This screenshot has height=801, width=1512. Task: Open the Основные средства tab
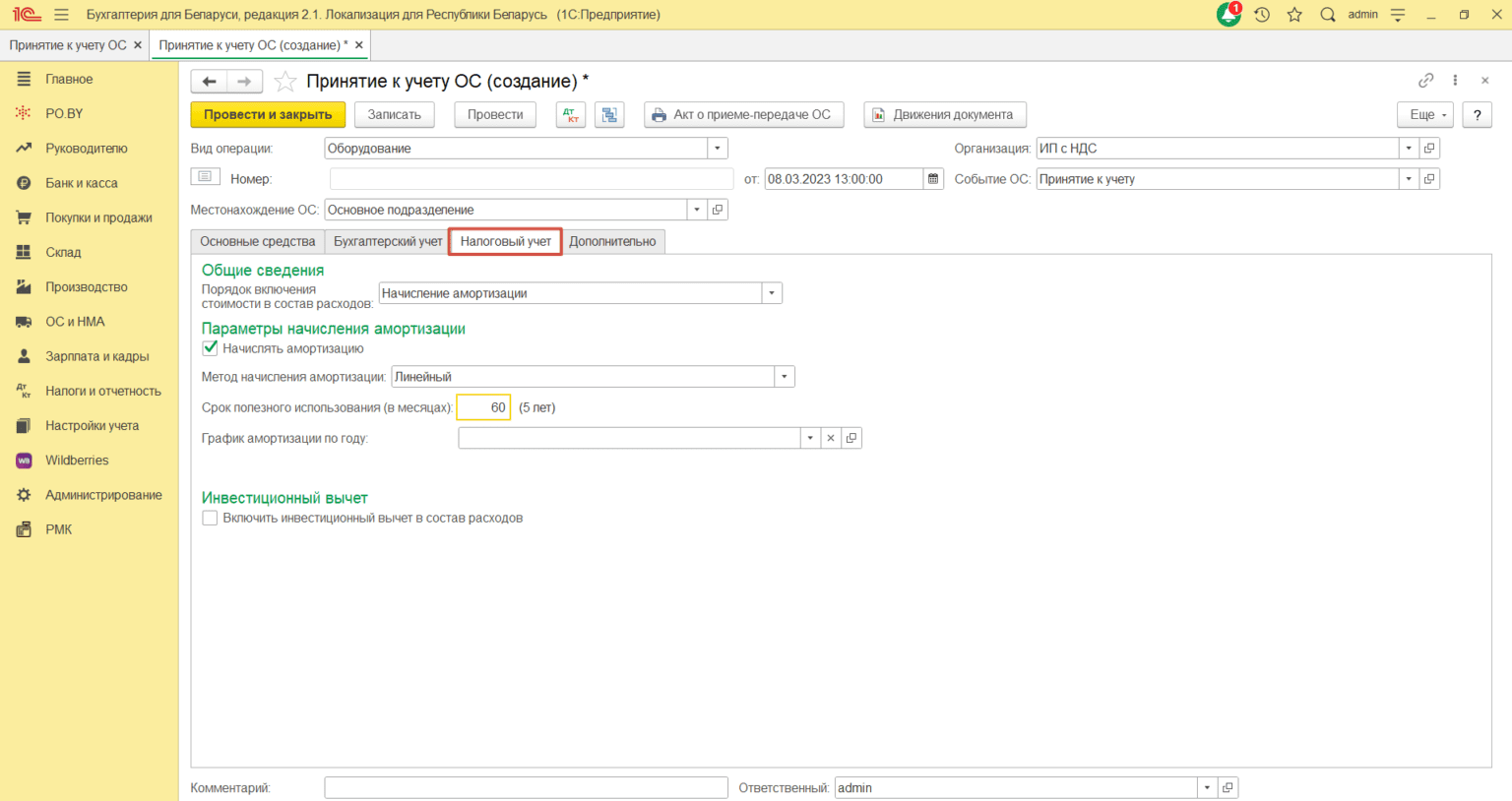pos(257,241)
